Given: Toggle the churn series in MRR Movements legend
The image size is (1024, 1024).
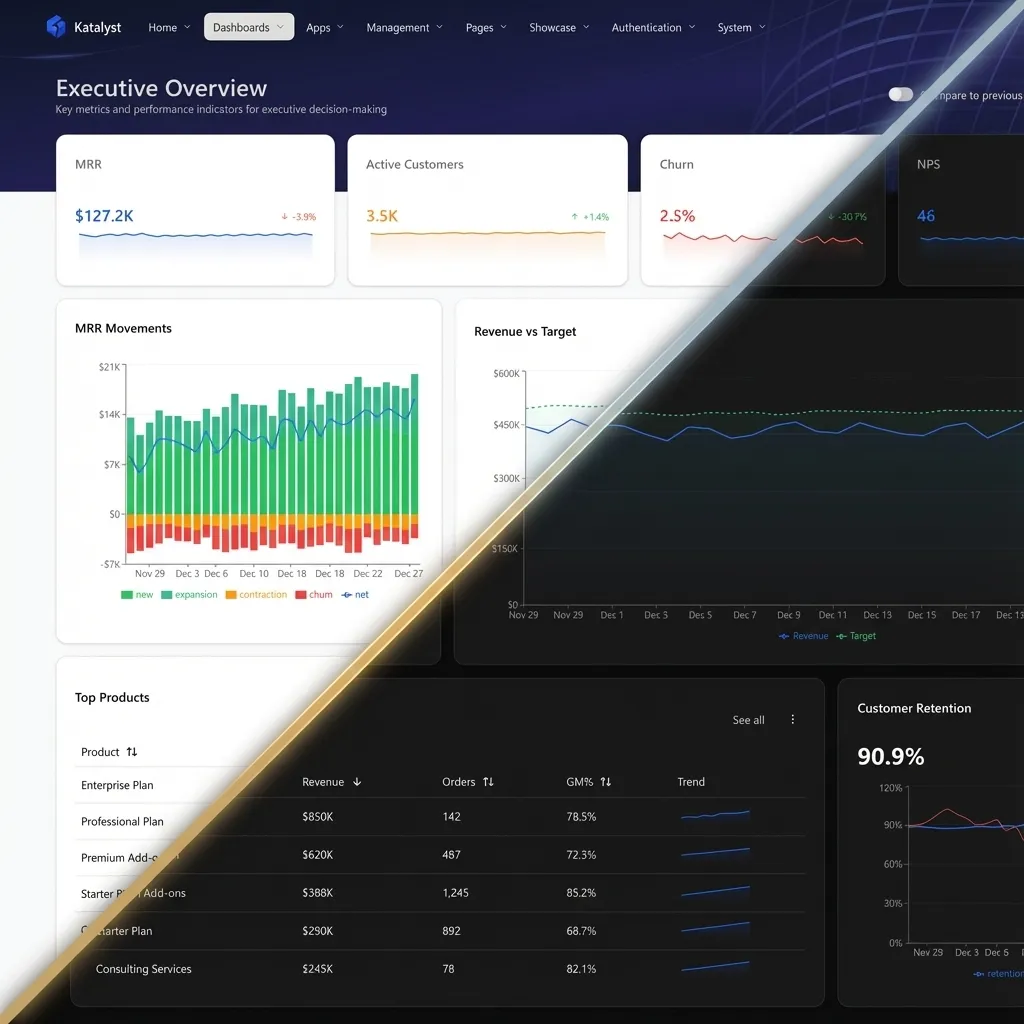Looking at the screenshot, I should tap(313, 593).
